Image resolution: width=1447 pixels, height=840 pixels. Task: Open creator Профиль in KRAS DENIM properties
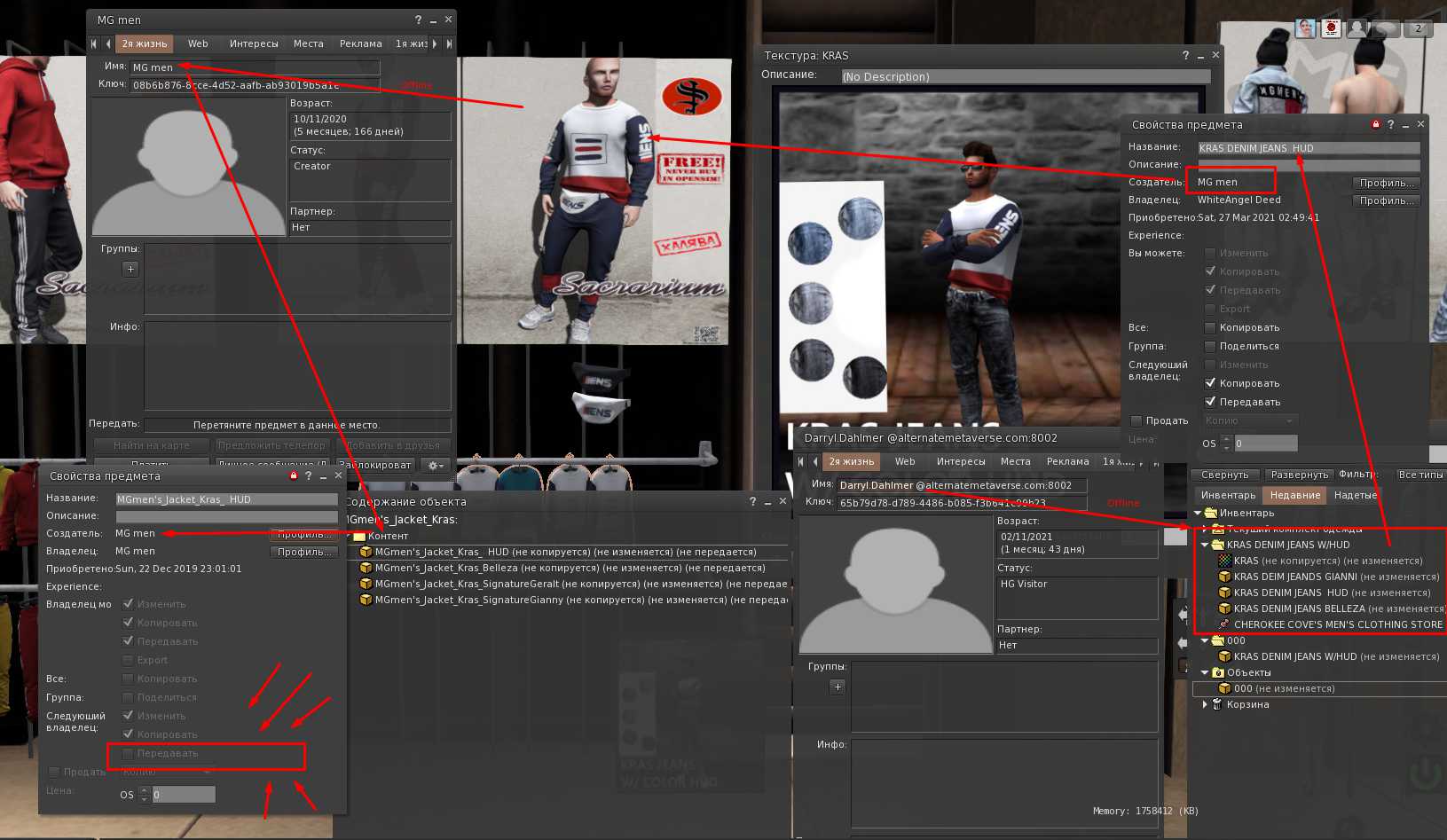point(1387,183)
